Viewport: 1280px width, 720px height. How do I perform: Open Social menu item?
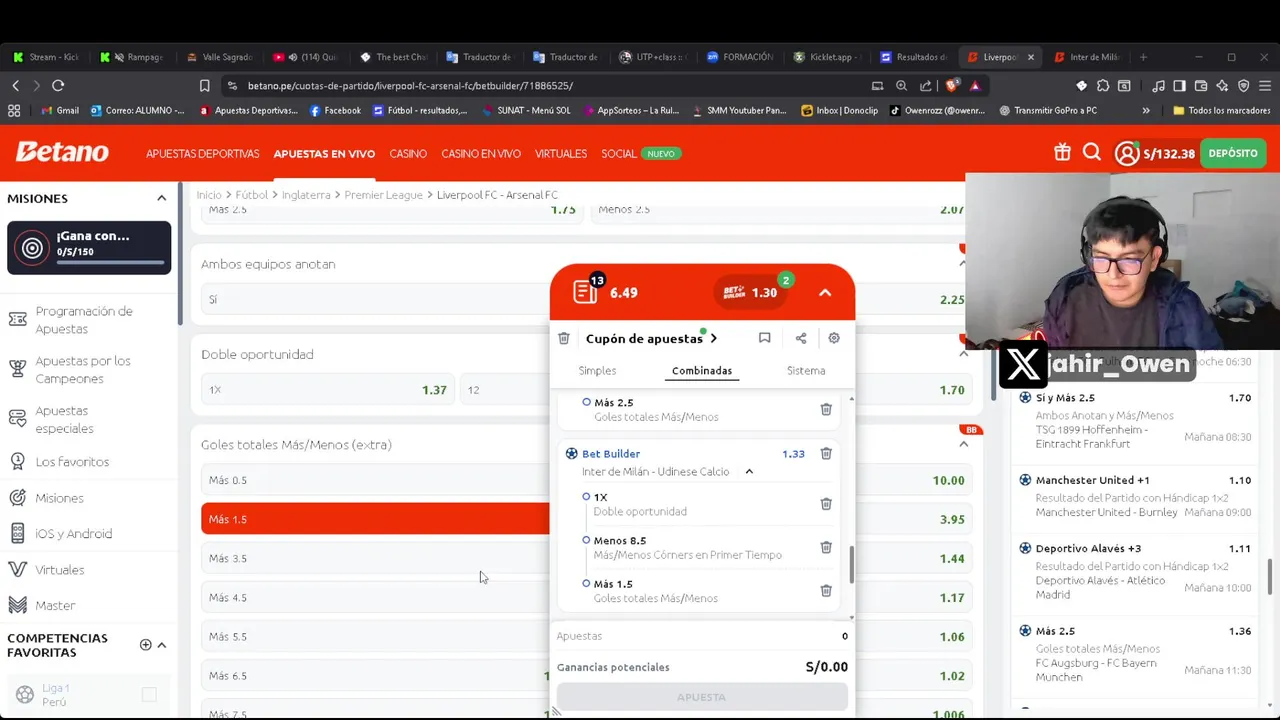coord(619,154)
